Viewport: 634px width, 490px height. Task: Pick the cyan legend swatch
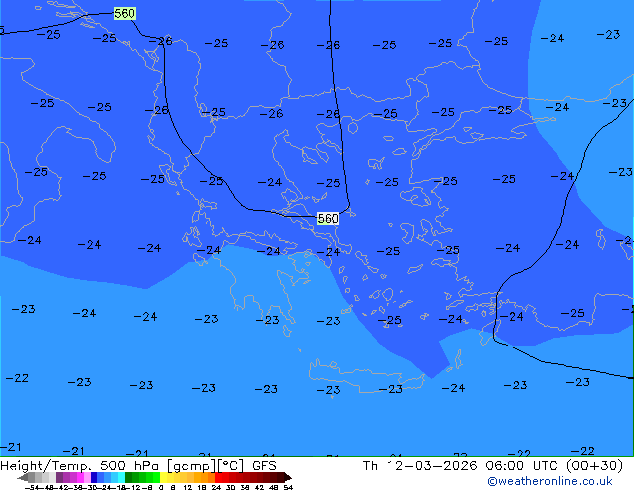click(121, 477)
